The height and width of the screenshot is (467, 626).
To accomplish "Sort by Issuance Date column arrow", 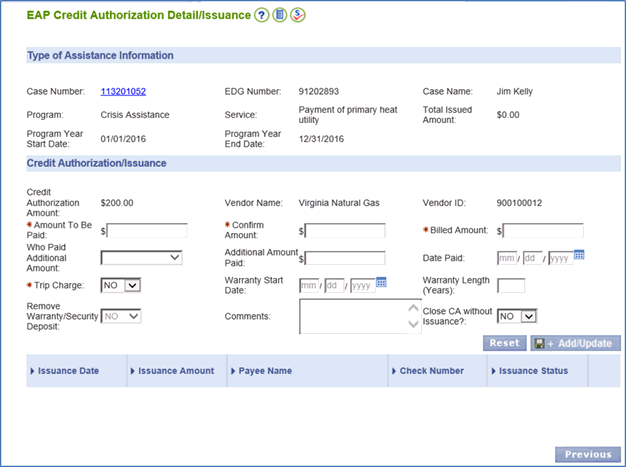I will click(x=33, y=371).
